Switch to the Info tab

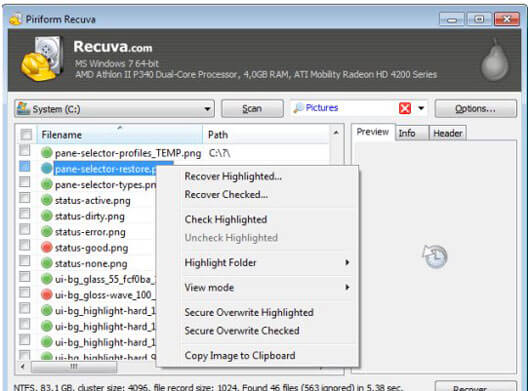pyautogui.click(x=411, y=133)
